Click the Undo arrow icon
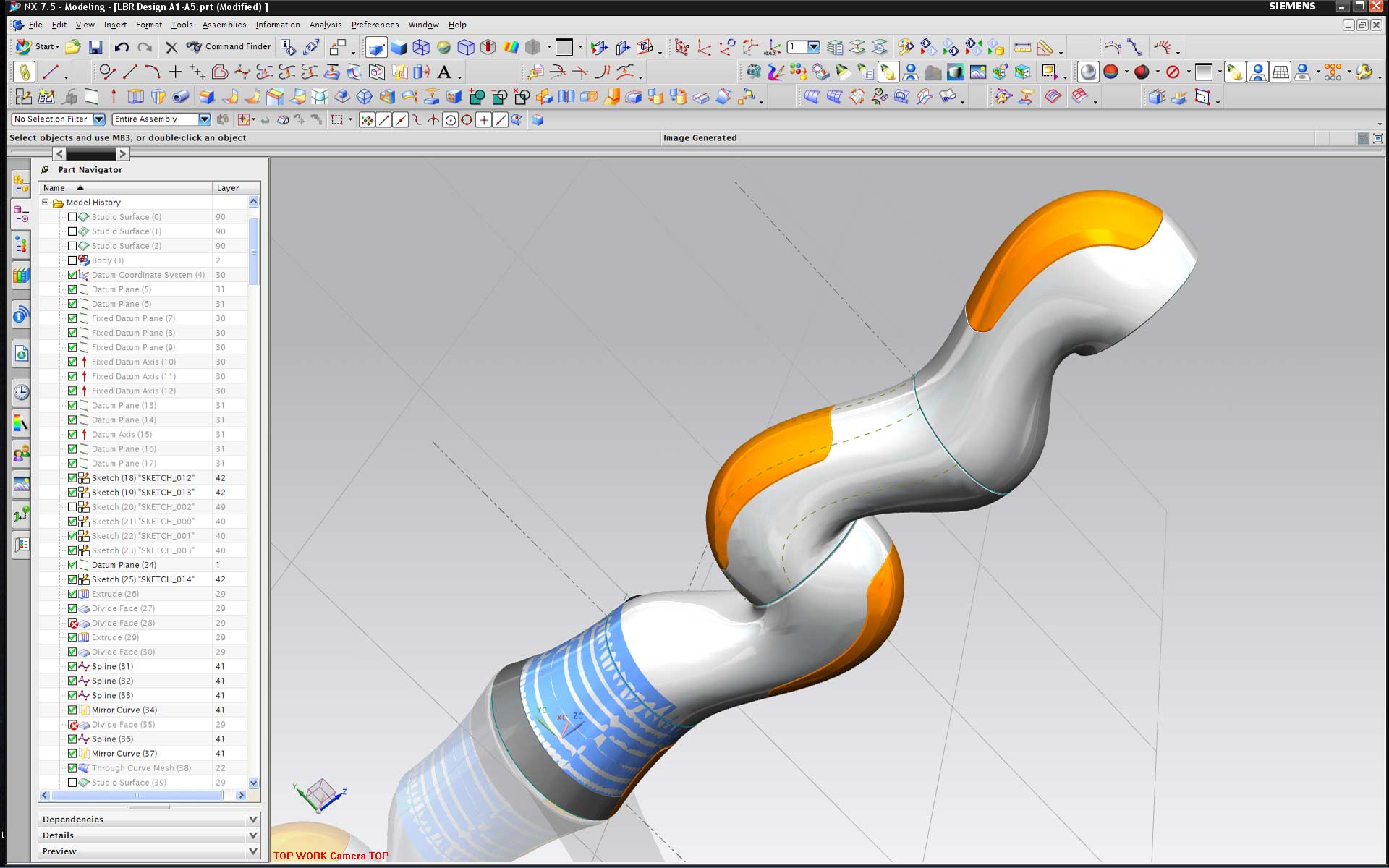 [121, 46]
